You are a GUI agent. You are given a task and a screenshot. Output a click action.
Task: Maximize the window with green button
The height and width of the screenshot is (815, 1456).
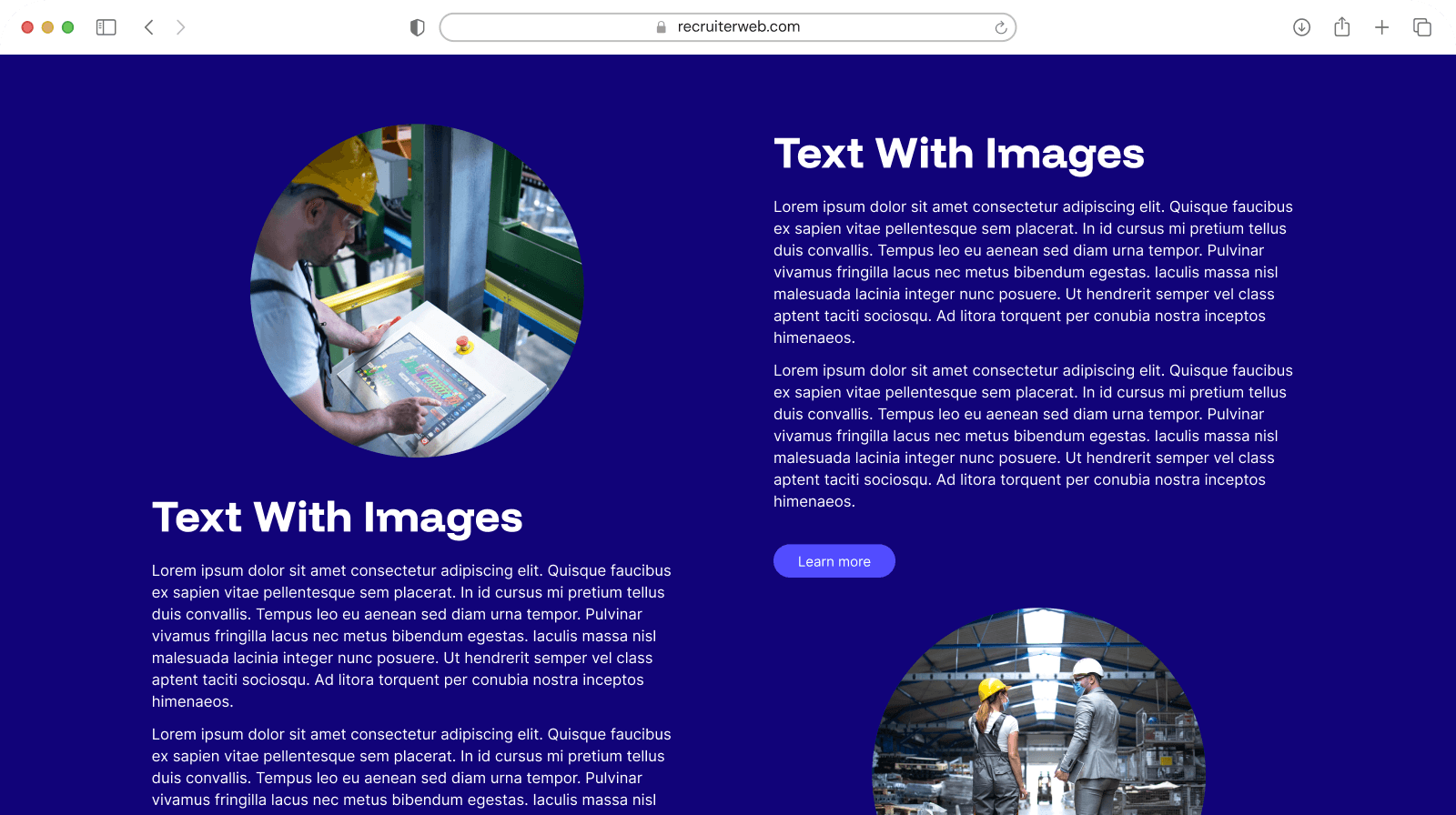coord(67,27)
